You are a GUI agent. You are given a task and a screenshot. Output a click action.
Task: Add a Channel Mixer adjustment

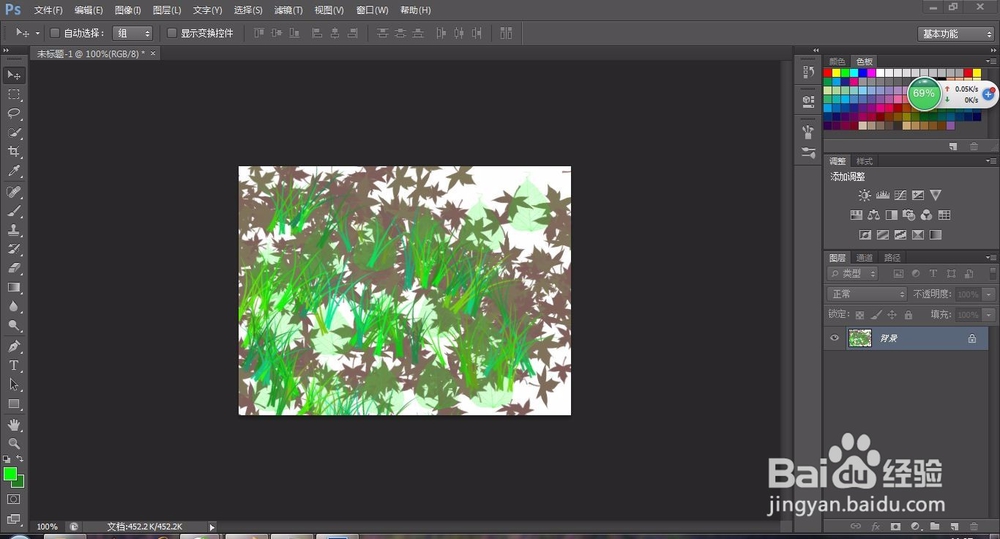click(926, 215)
